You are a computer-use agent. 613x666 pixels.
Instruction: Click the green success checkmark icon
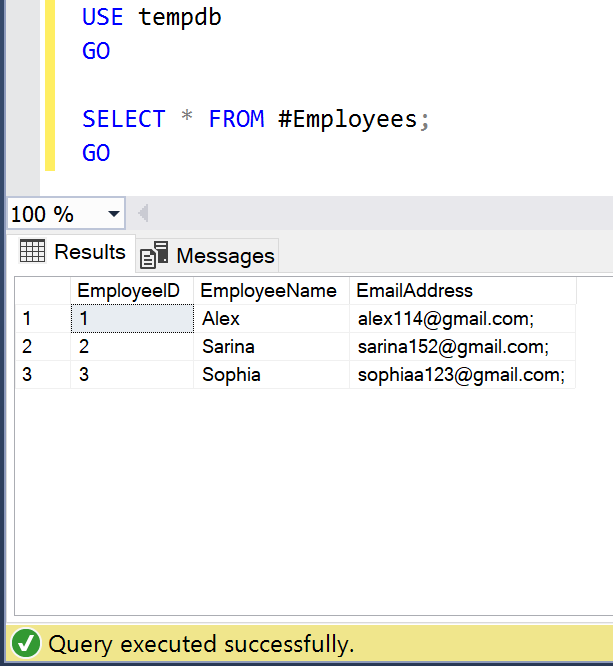pos(27,644)
